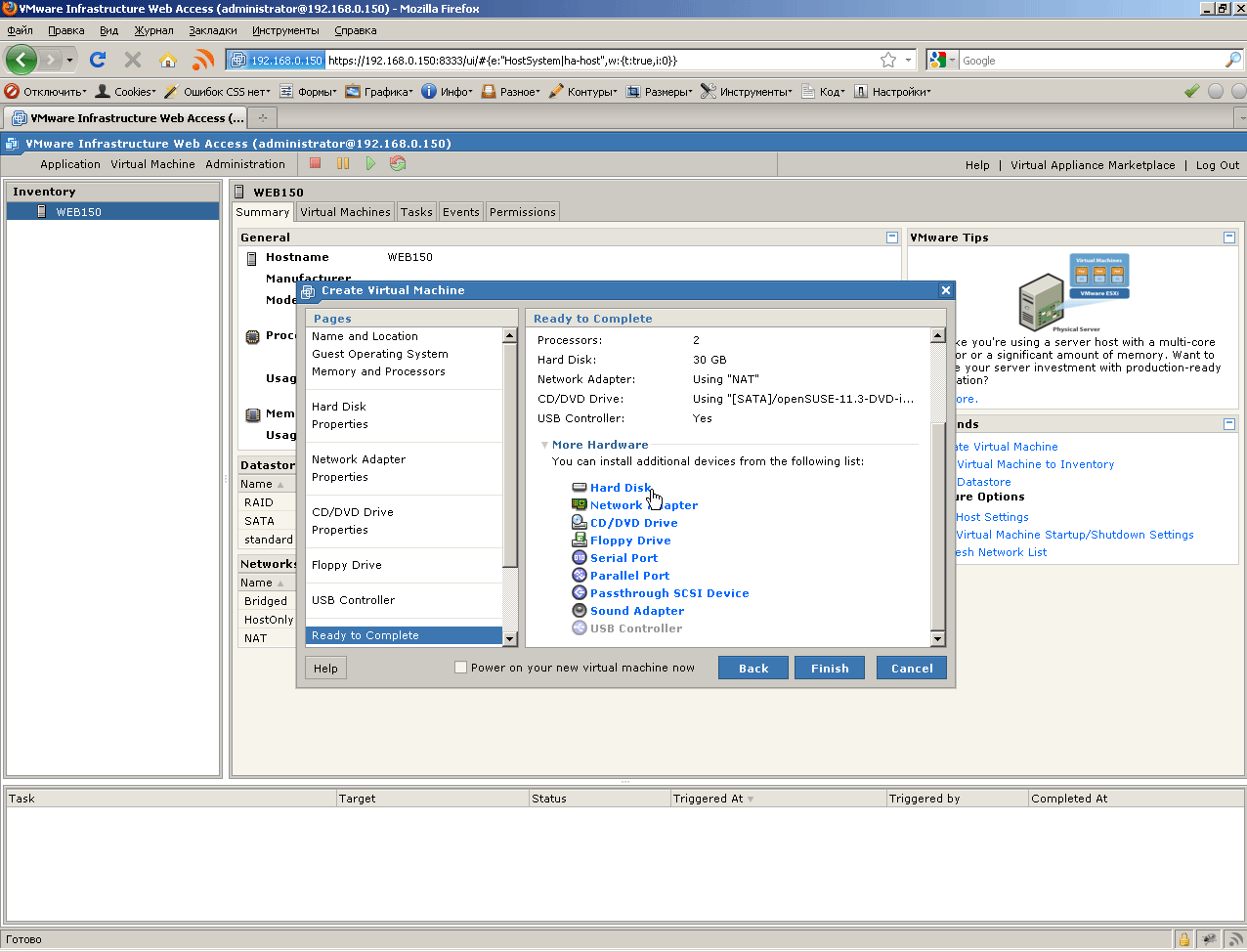Click the browser URL address field

601,60
